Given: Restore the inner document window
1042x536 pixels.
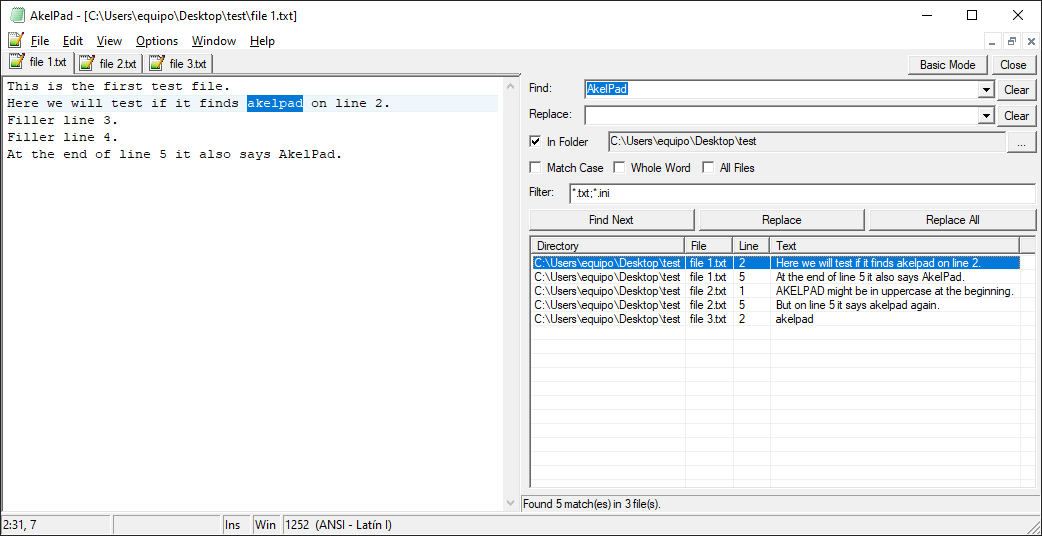Looking at the screenshot, I should pyautogui.click(x=1012, y=41).
